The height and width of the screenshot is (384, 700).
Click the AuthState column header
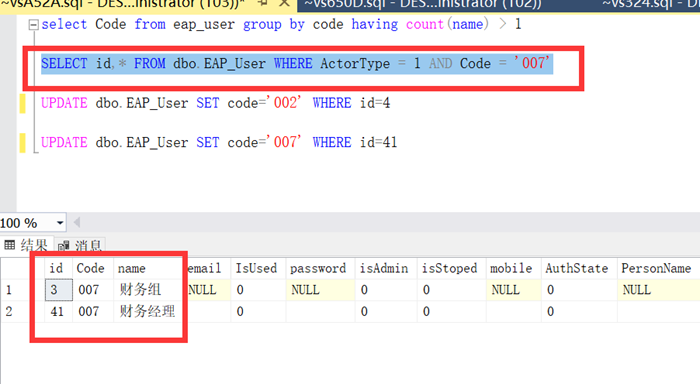coord(579,268)
